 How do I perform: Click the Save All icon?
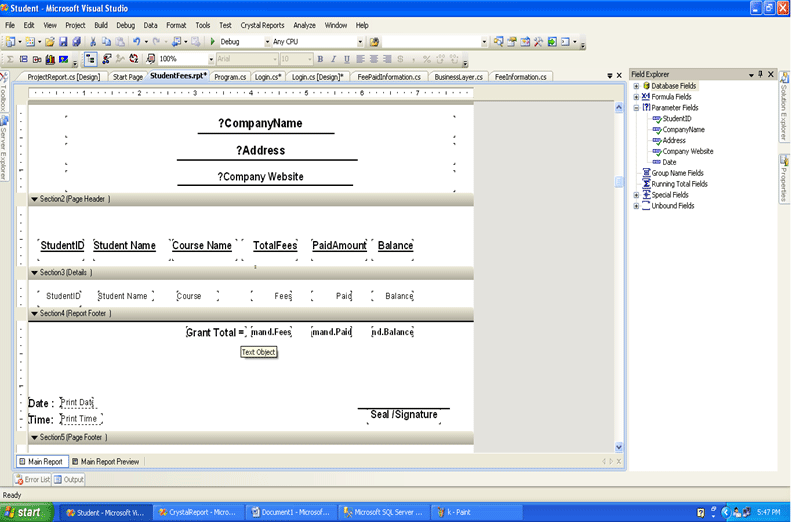pyautogui.click(x=76, y=42)
